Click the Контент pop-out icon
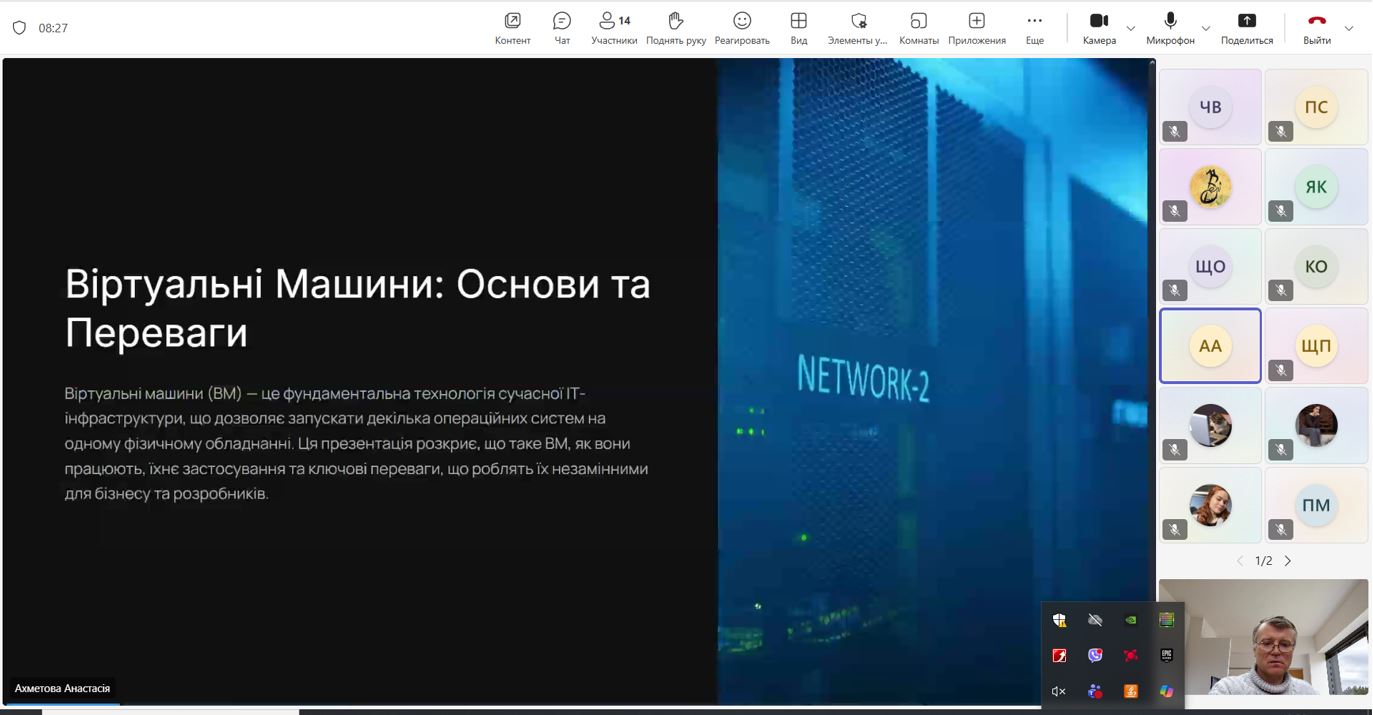The width and height of the screenshot is (1373, 715). coord(513,27)
